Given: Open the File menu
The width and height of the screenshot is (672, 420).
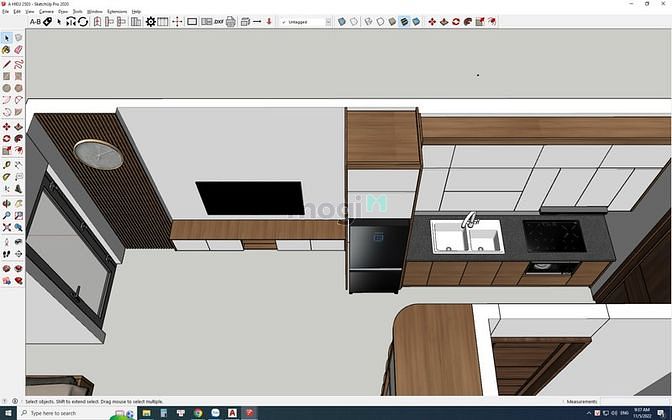Looking at the screenshot, I should tap(5, 12).
